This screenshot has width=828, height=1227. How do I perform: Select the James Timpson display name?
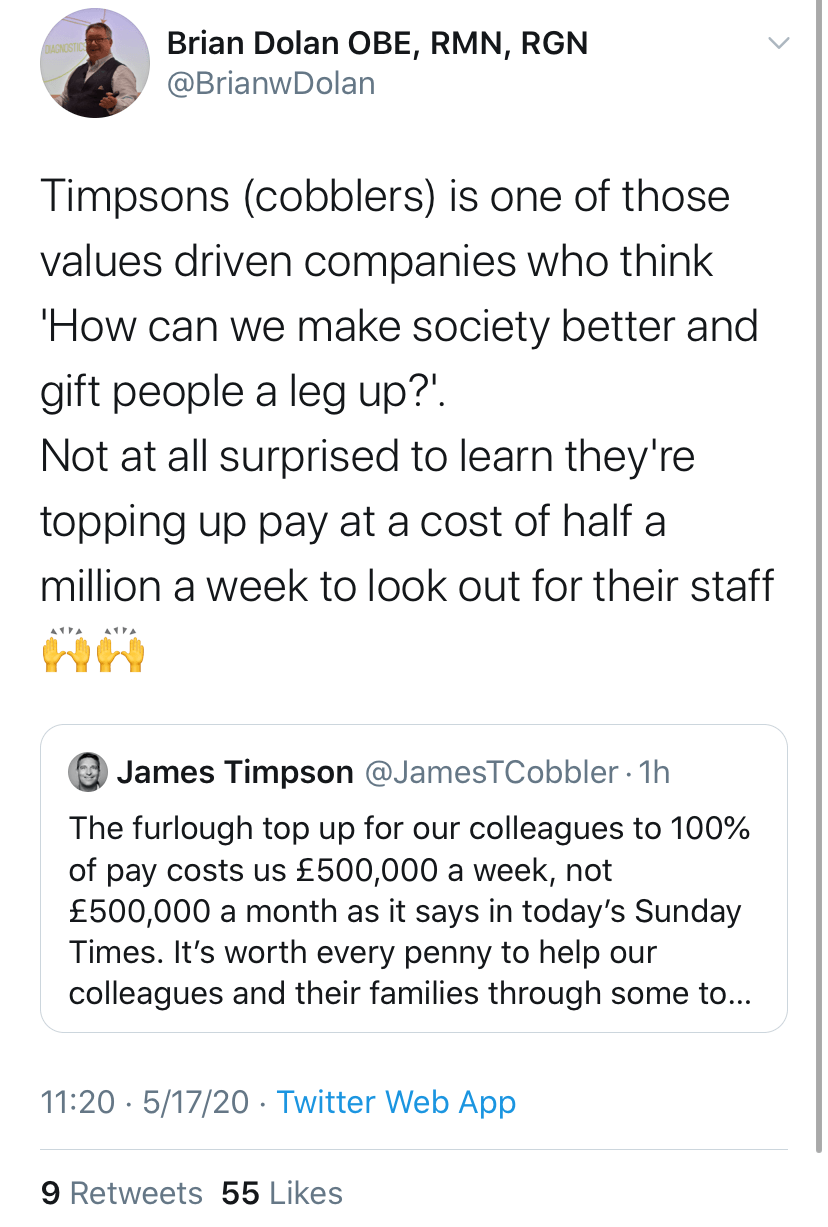tap(235, 772)
